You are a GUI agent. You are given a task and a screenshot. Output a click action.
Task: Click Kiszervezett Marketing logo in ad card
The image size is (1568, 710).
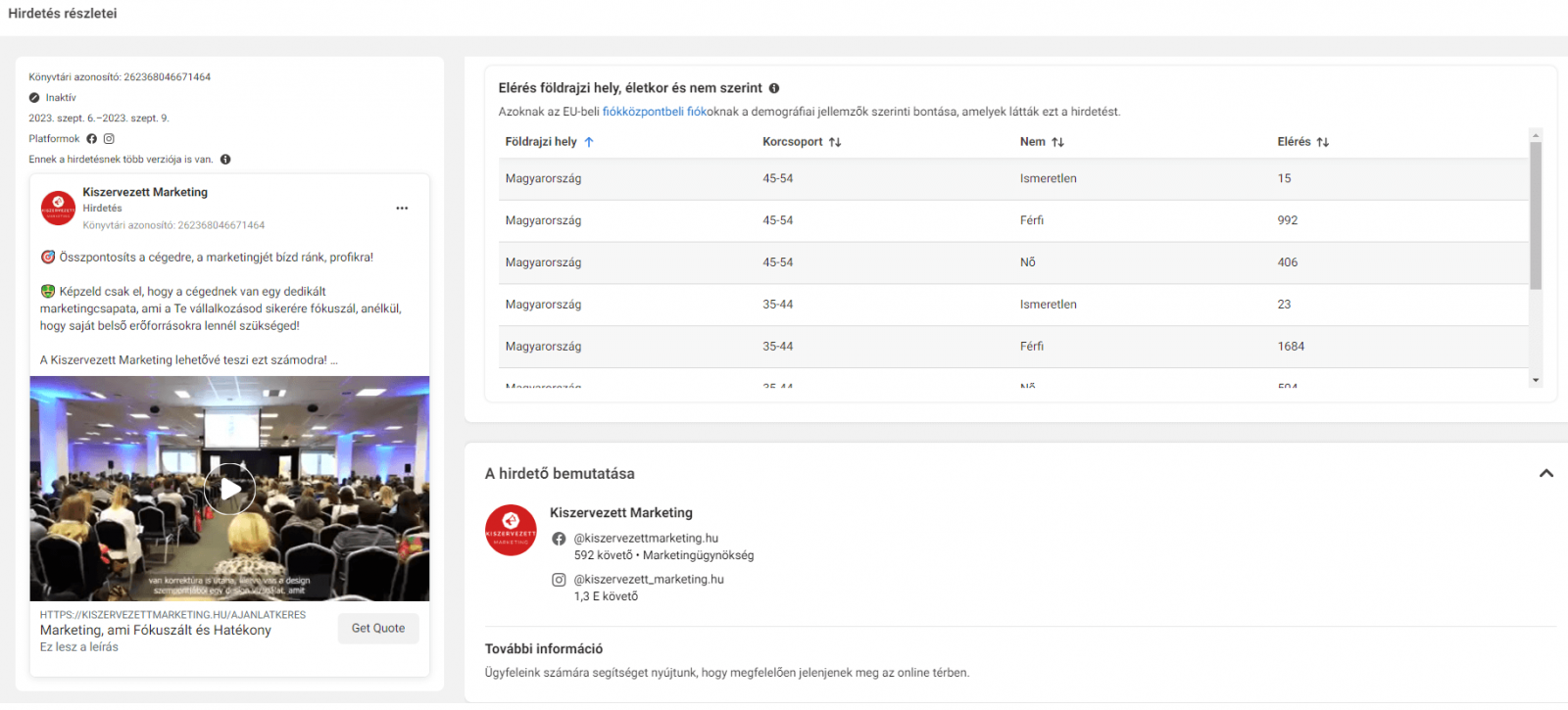pyautogui.click(x=58, y=208)
